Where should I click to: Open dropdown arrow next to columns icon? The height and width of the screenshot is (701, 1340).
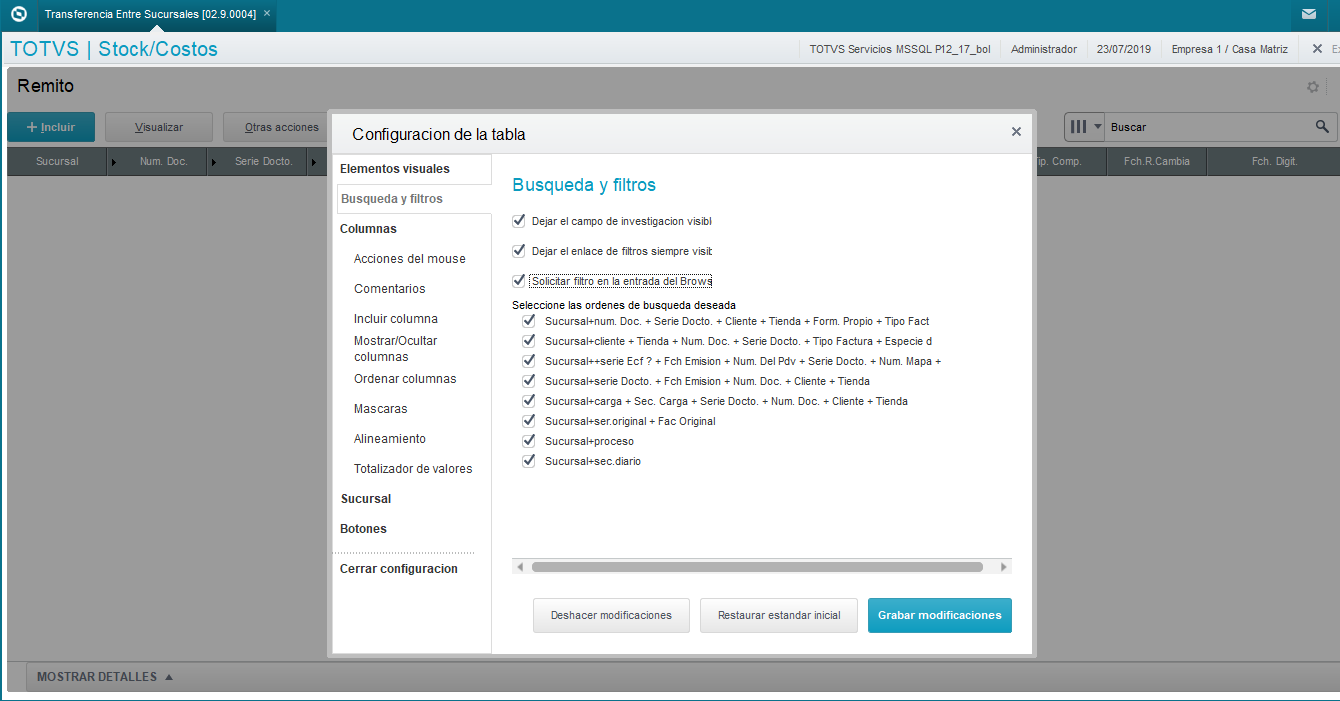(x=1097, y=127)
